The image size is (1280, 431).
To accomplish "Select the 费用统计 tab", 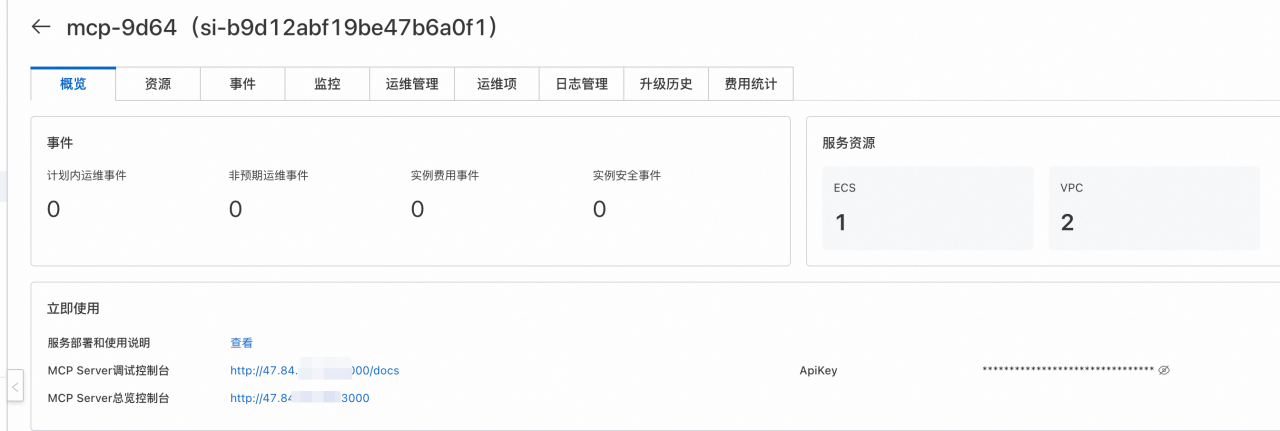I will [750, 84].
